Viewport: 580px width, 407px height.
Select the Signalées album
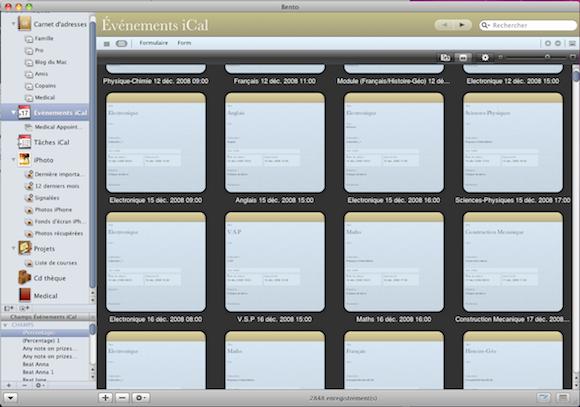click(x=42, y=198)
